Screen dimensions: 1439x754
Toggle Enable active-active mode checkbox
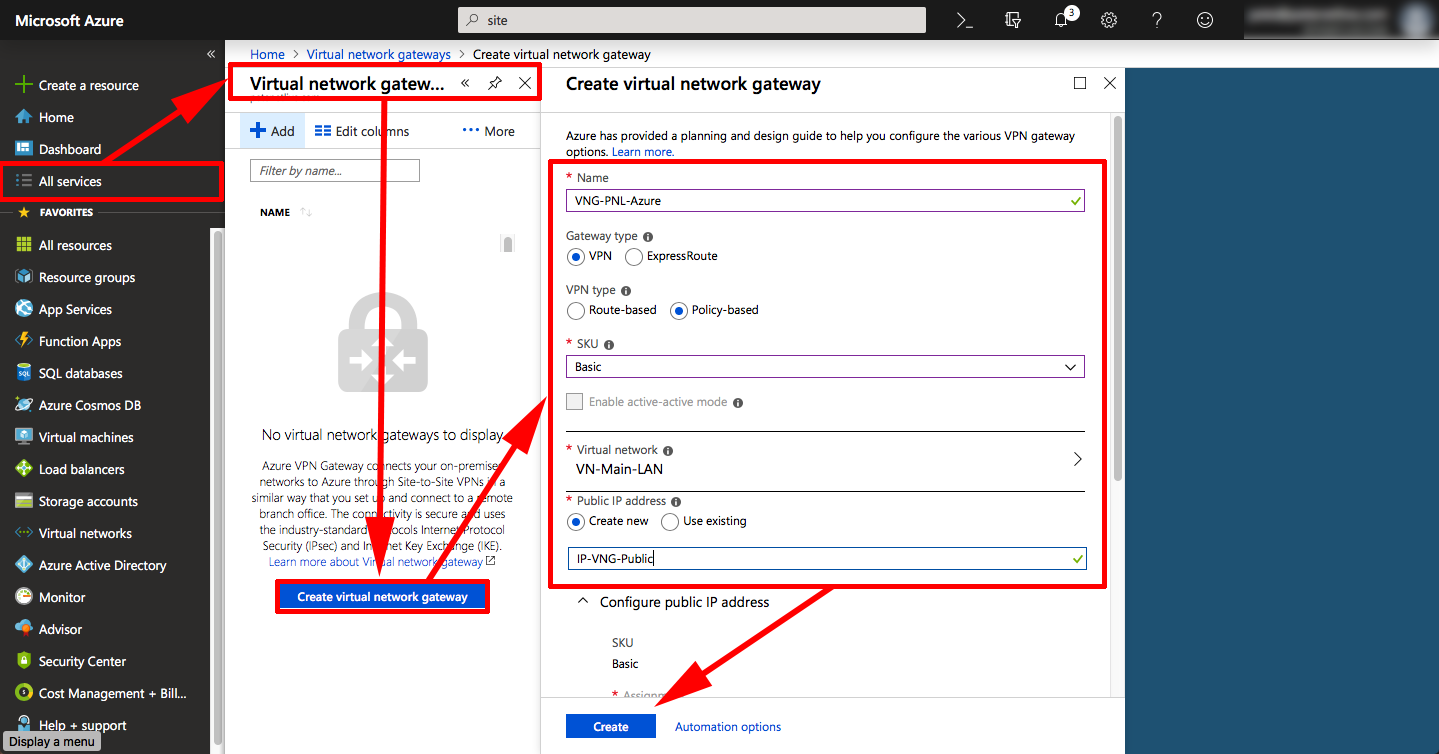[574, 402]
